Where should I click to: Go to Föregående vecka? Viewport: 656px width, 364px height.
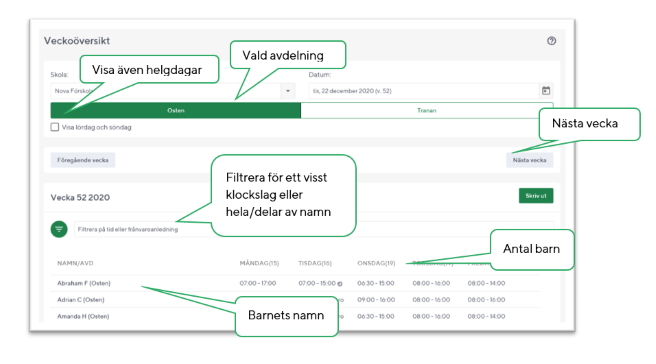click(x=83, y=160)
